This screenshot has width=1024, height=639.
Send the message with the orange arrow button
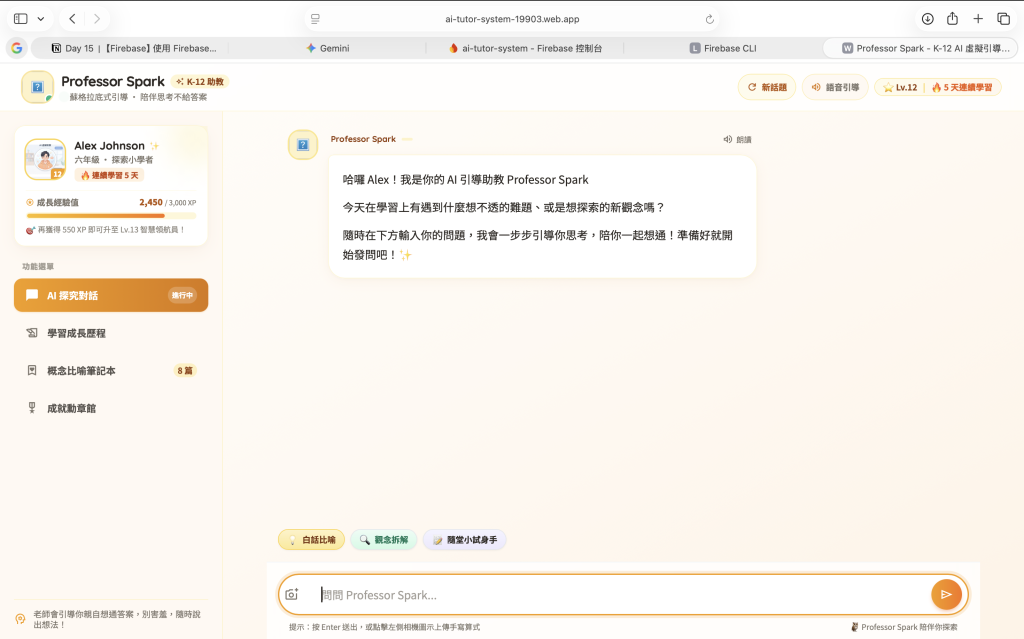click(x=946, y=595)
